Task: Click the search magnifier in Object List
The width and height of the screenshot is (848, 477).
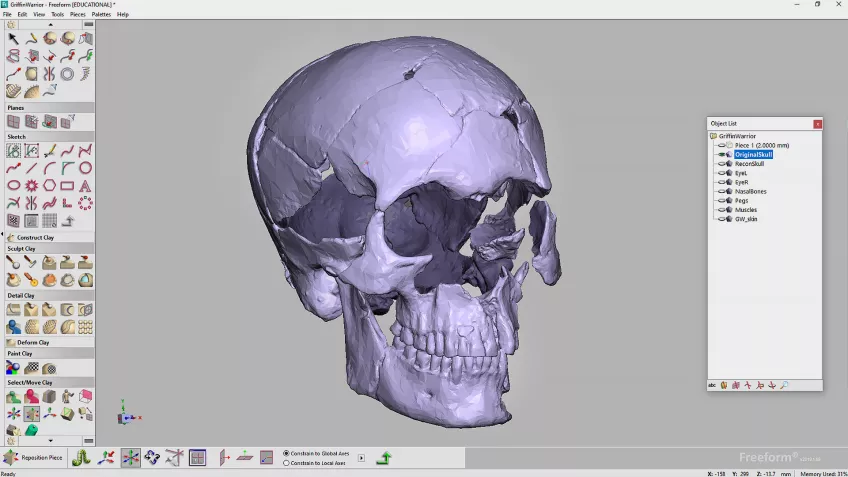Action: tap(784, 385)
